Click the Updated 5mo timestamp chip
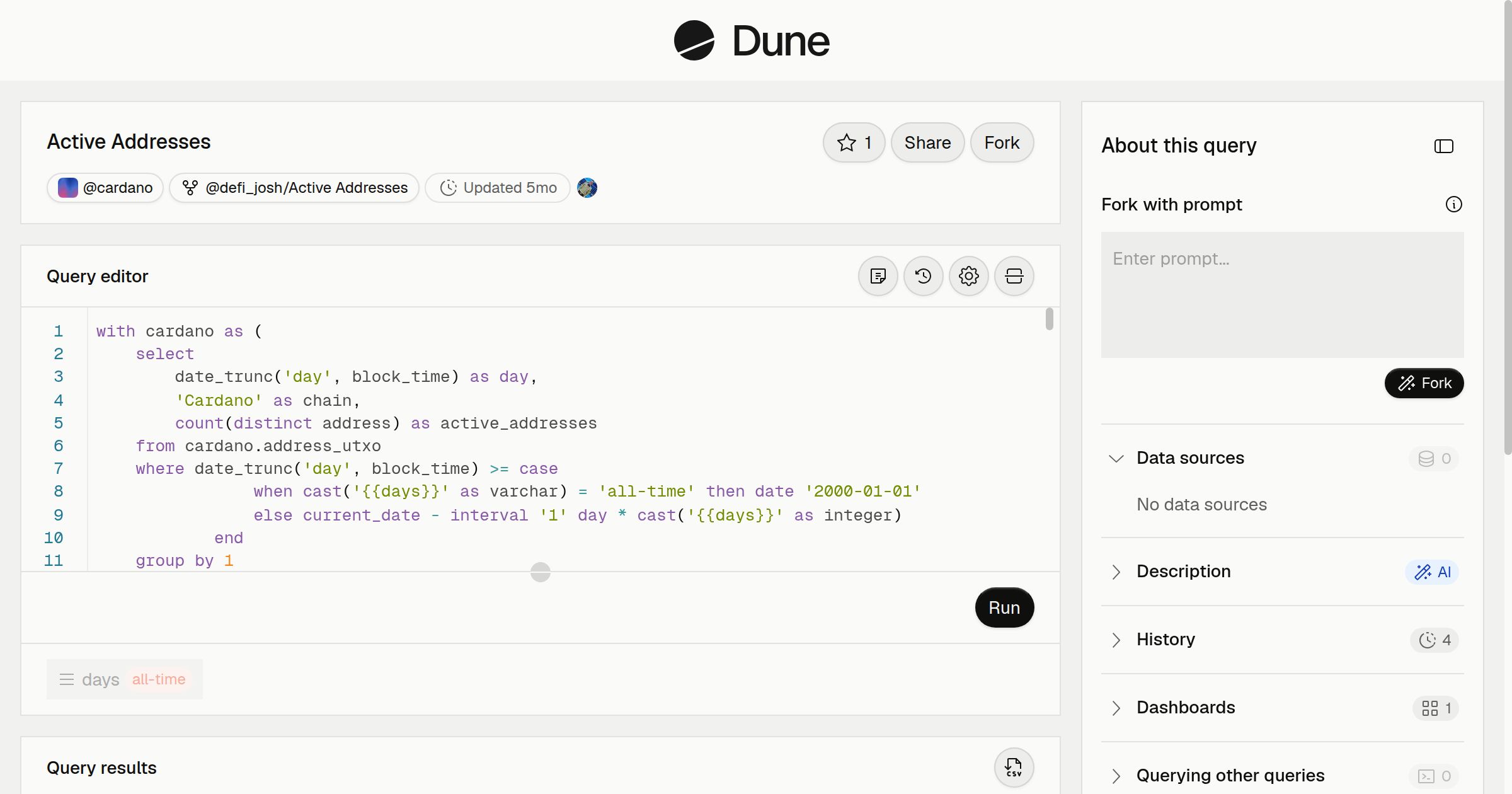Screen dimensions: 1512x794 pyautogui.click(x=498, y=188)
